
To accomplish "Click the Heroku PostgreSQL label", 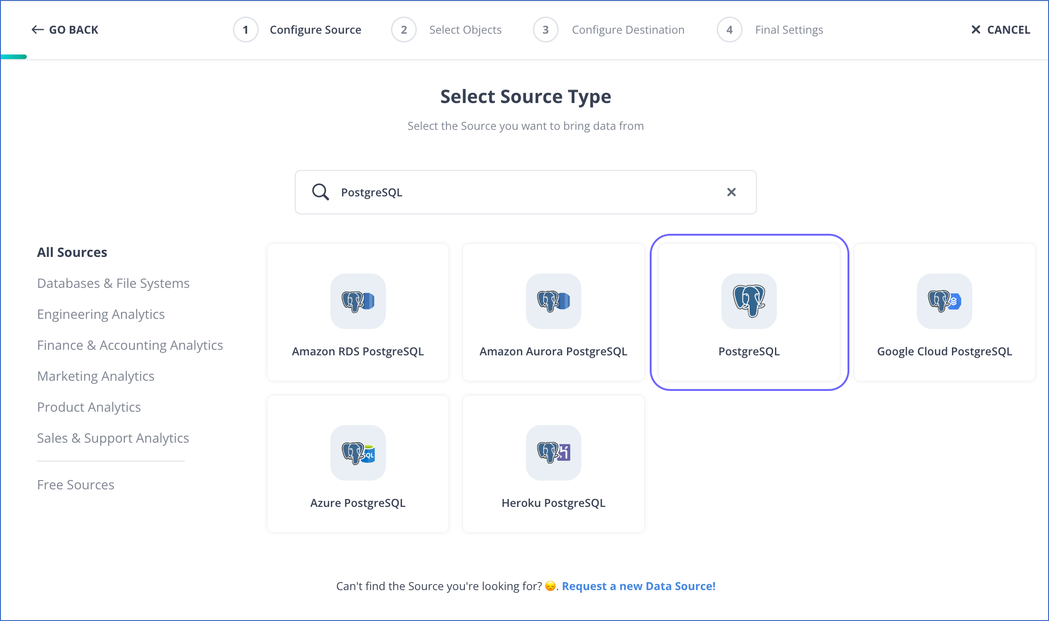I will [553, 503].
